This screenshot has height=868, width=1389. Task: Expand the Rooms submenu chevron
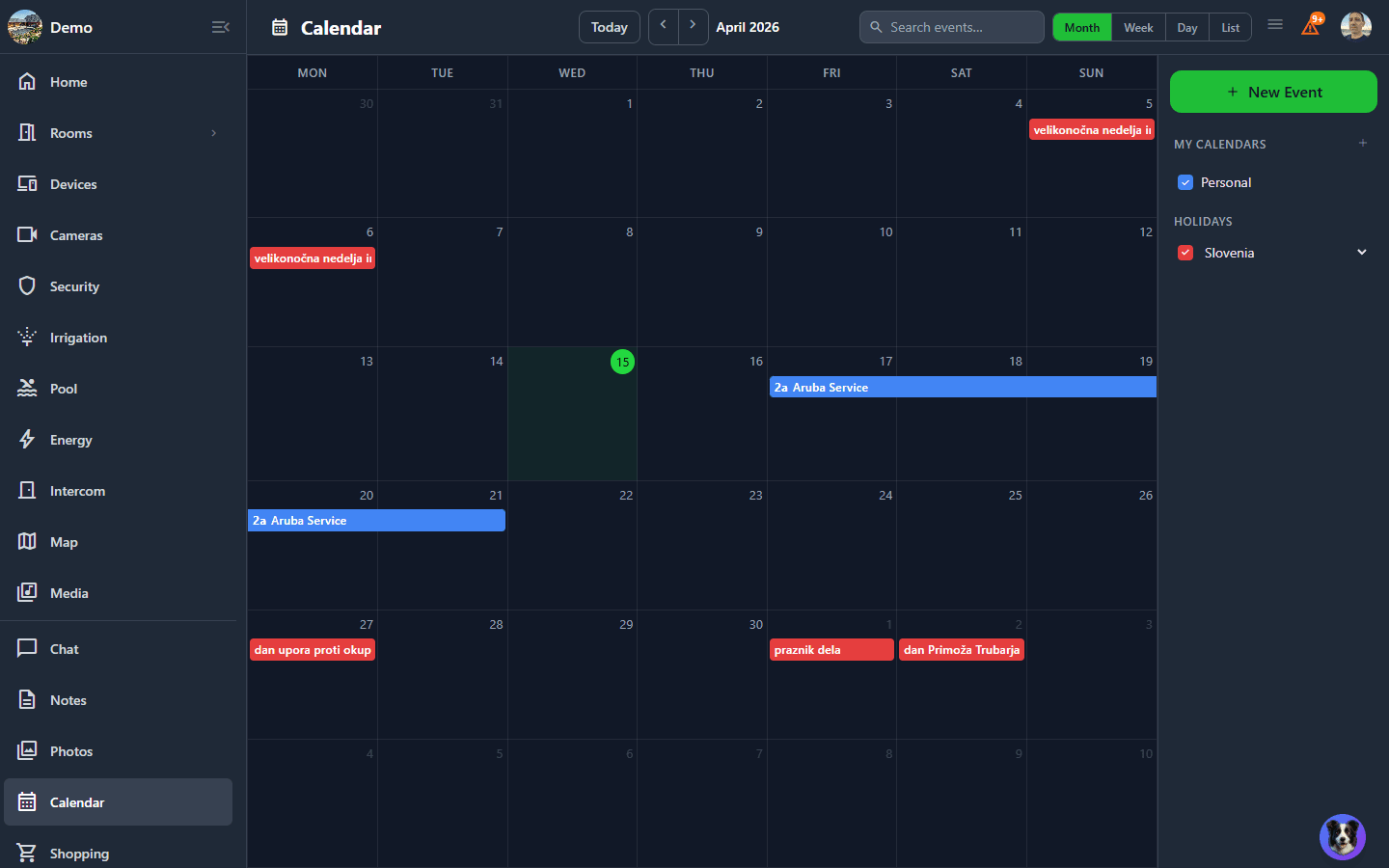[x=213, y=133]
